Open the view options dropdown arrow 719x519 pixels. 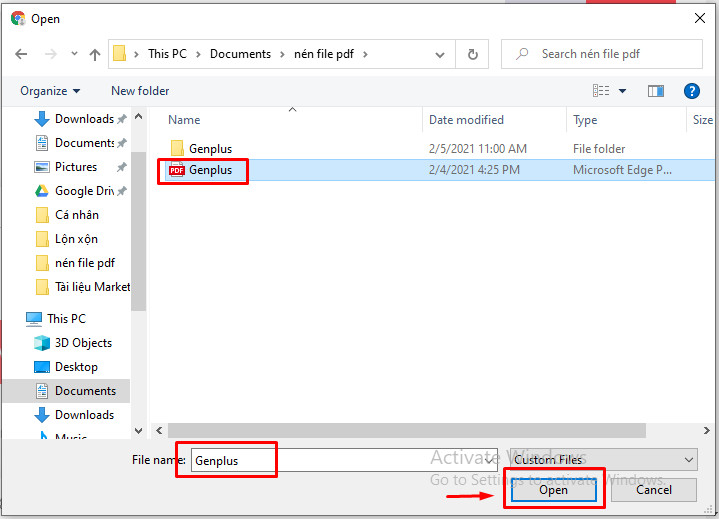623,91
